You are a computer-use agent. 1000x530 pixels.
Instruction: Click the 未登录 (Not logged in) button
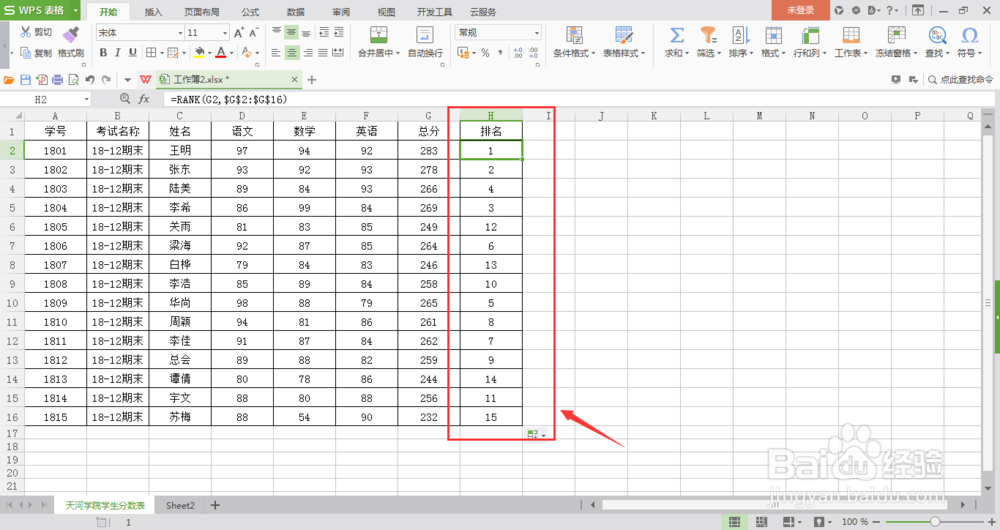coord(800,10)
